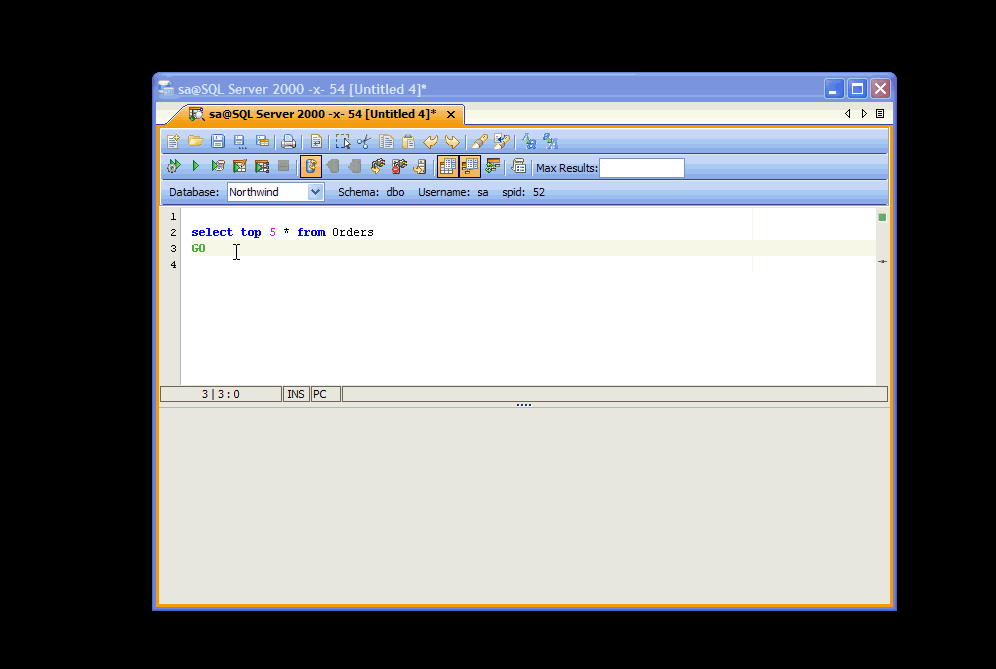Viewport: 996px width, 669px height.
Task: Click the Select All dashed-box icon
Action: coord(342,141)
